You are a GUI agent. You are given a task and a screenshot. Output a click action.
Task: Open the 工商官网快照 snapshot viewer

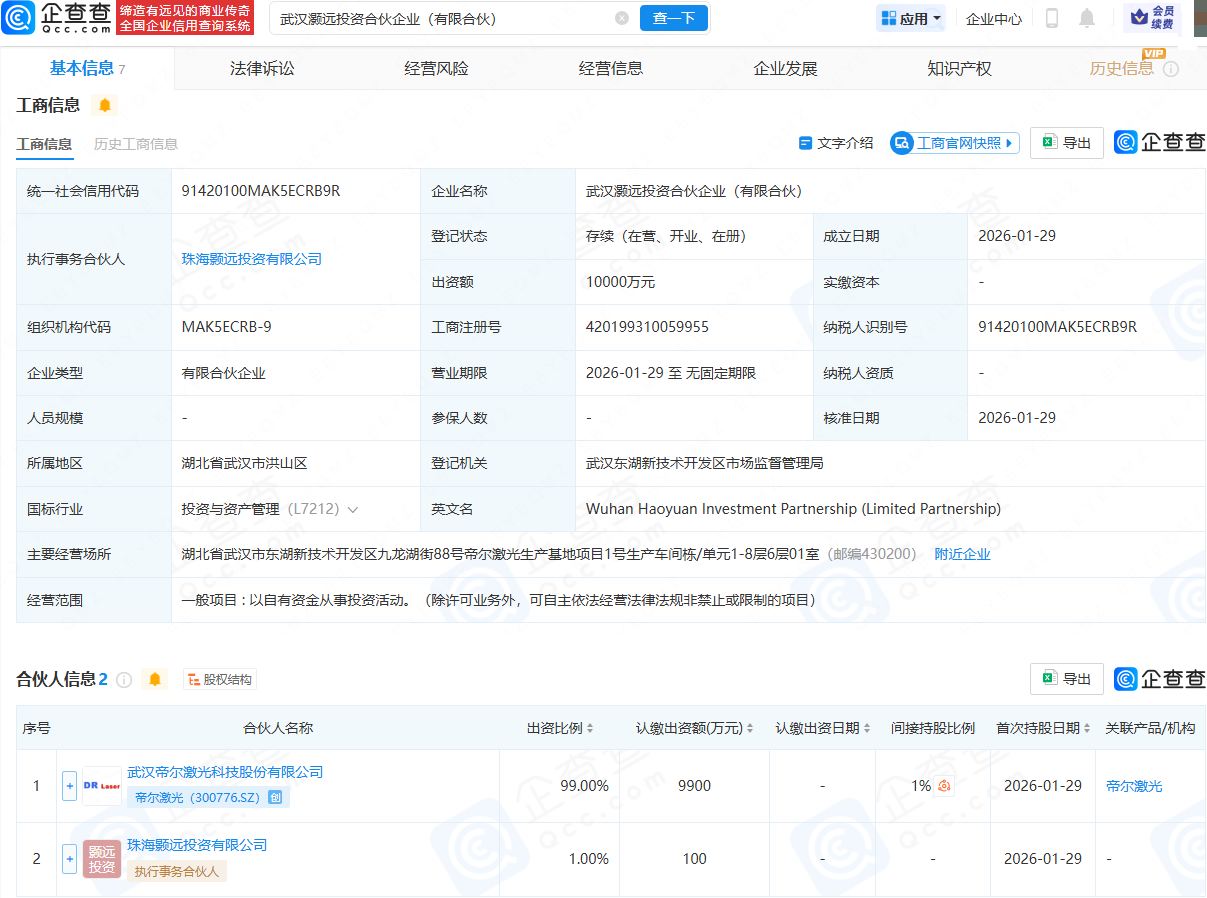(953, 143)
